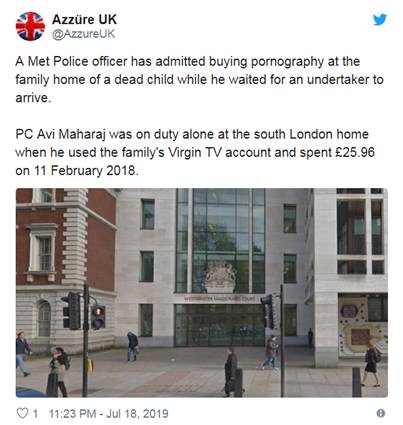The image size is (403, 425).
Task: Open the attached court building photo
Action: point(202,293)
